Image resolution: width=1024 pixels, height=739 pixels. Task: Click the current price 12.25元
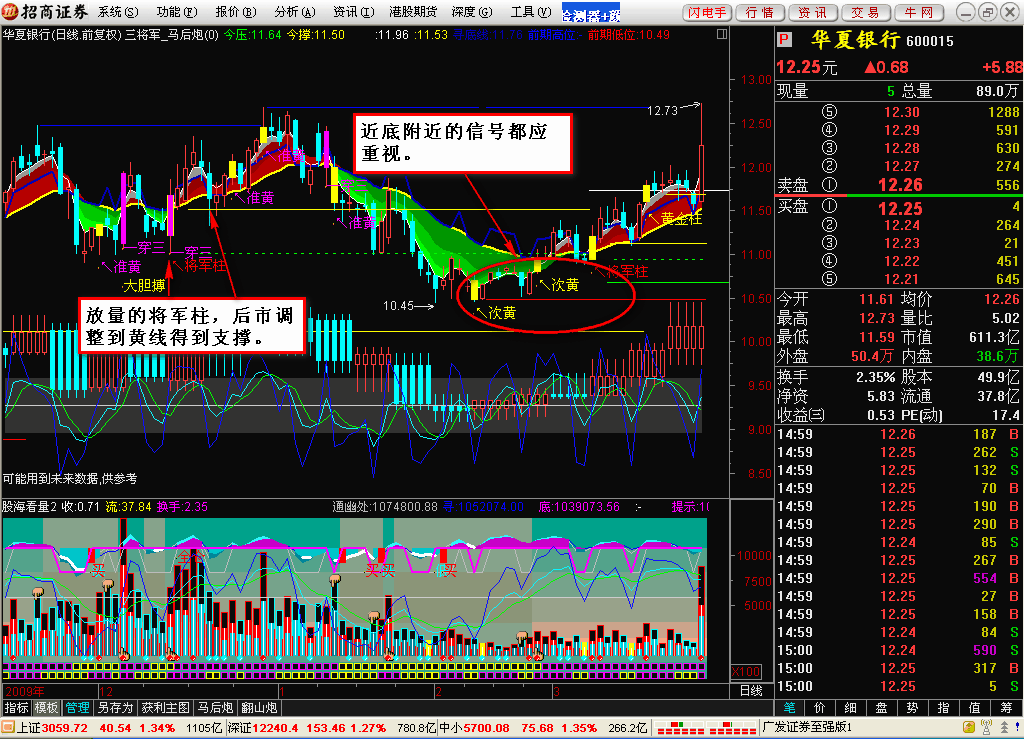807,67
